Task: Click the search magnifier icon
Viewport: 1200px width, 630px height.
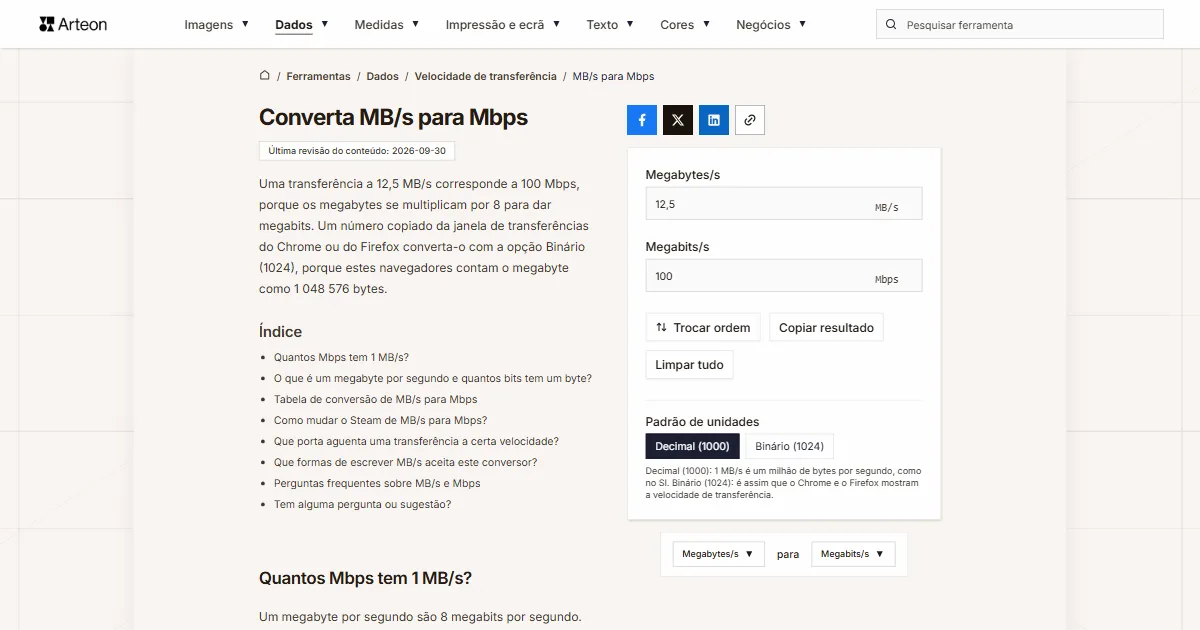Action: coord(891,25)
